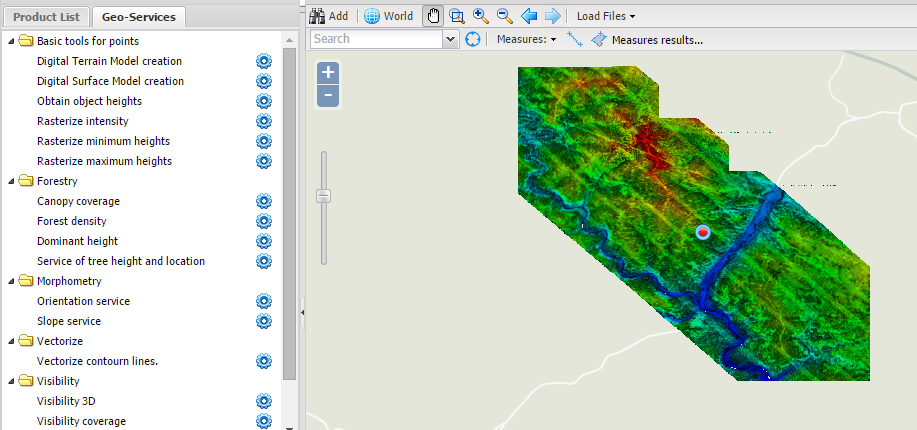Screen dimensions: 917x430
Task: Click the Visibility 3D gear icon
Action: point(264,401)
